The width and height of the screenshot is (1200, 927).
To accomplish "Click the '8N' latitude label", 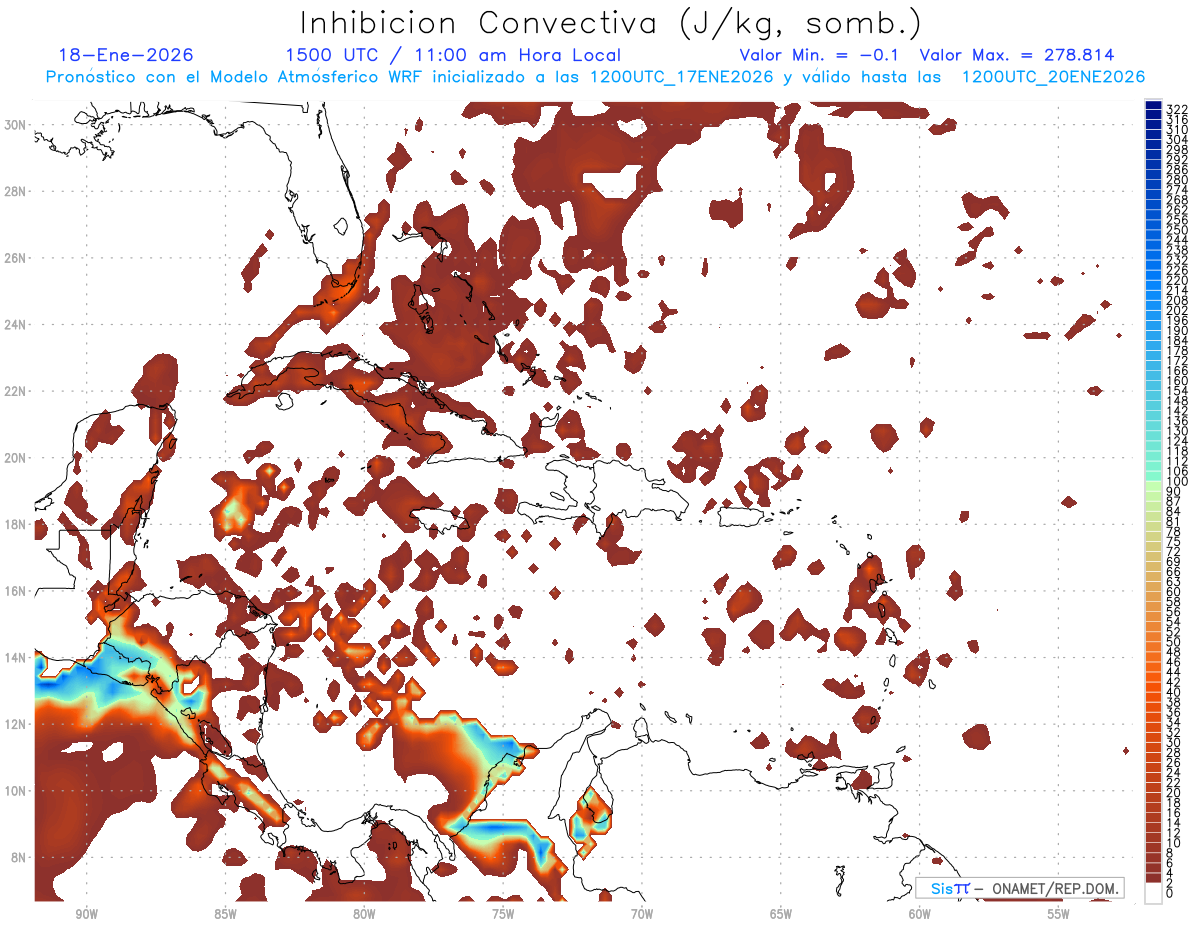I will (20, 857).
